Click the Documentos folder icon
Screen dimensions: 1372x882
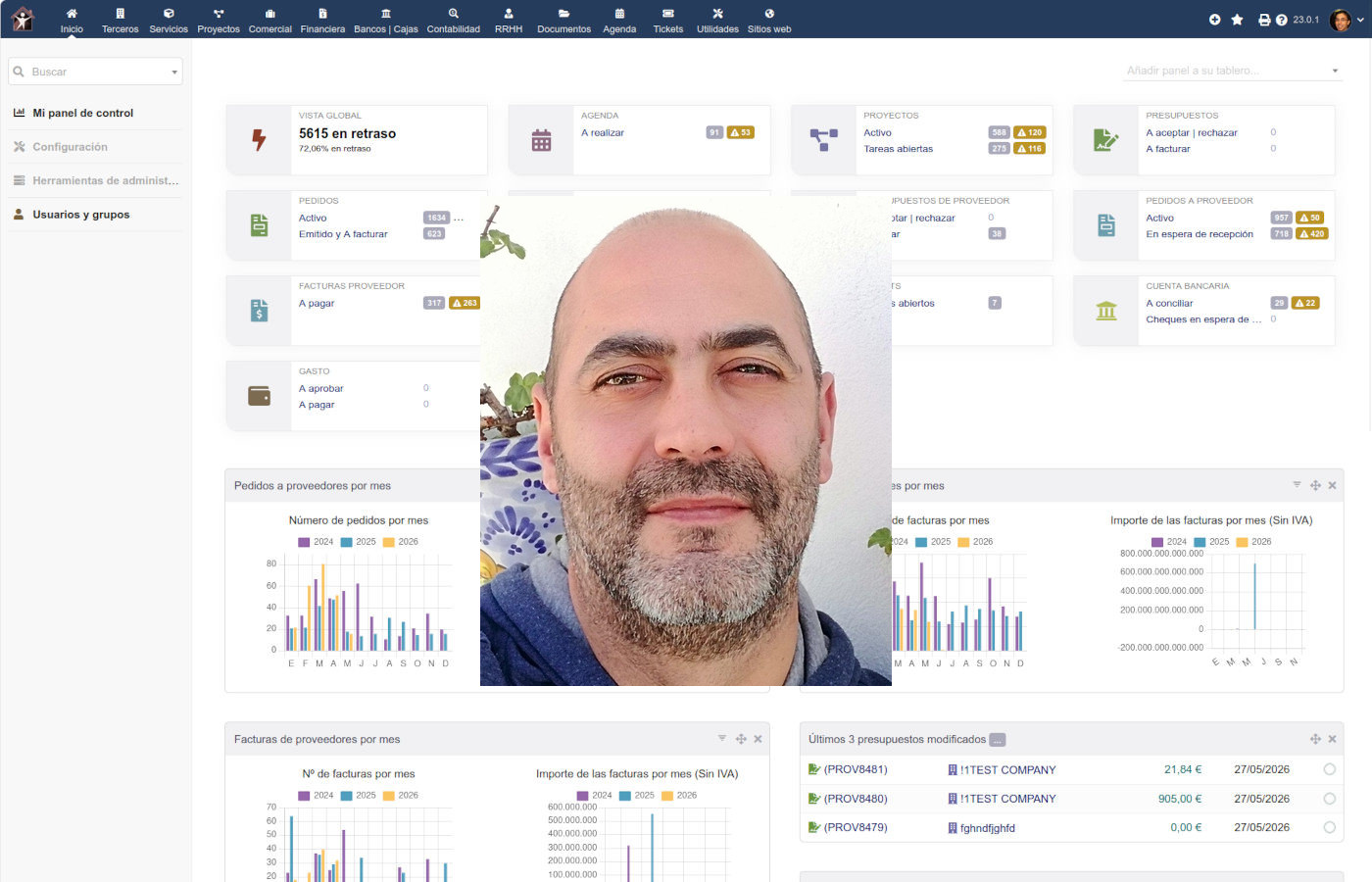[564, 14]
